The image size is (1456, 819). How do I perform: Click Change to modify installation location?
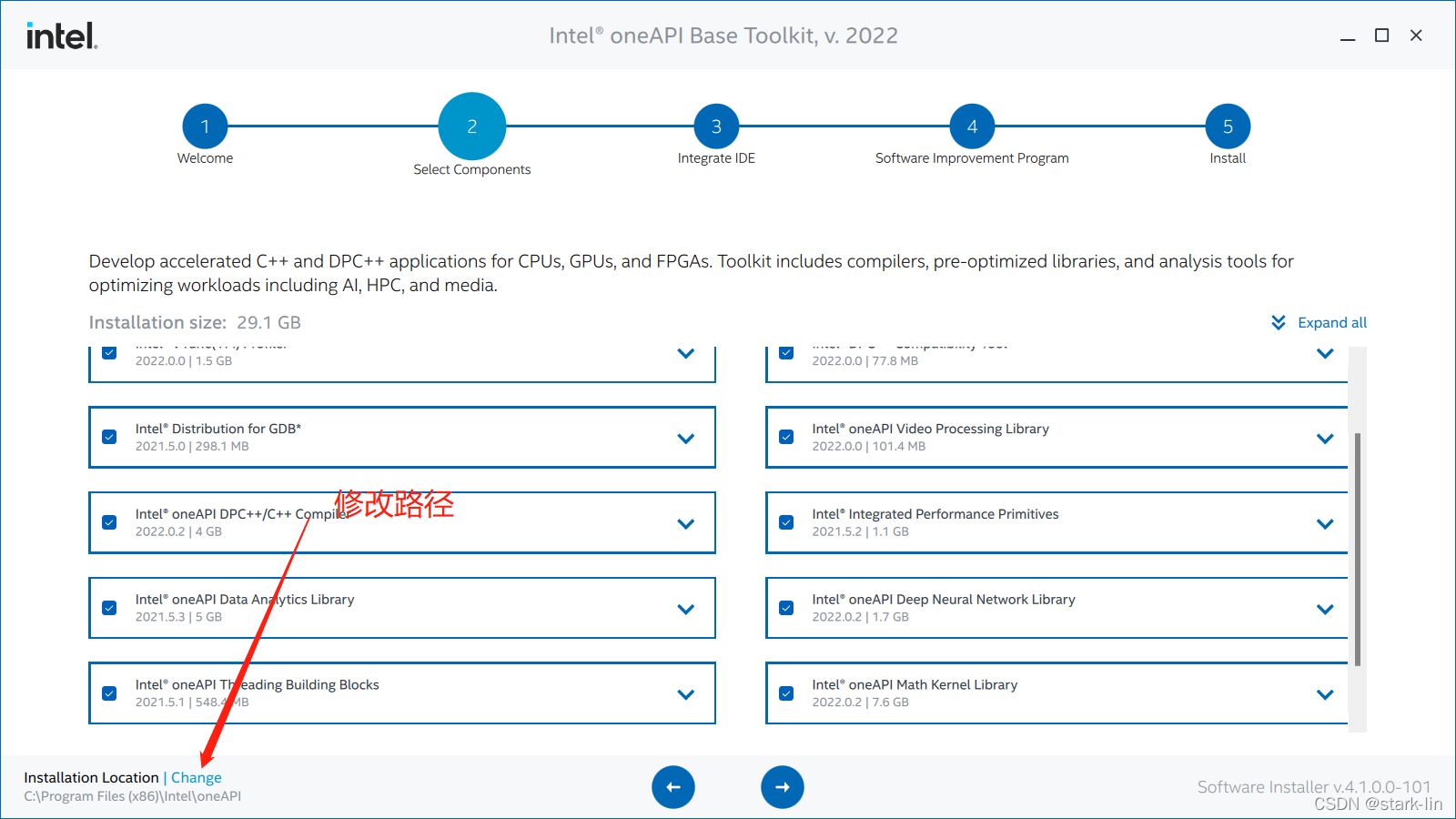[x=197, y=777]
